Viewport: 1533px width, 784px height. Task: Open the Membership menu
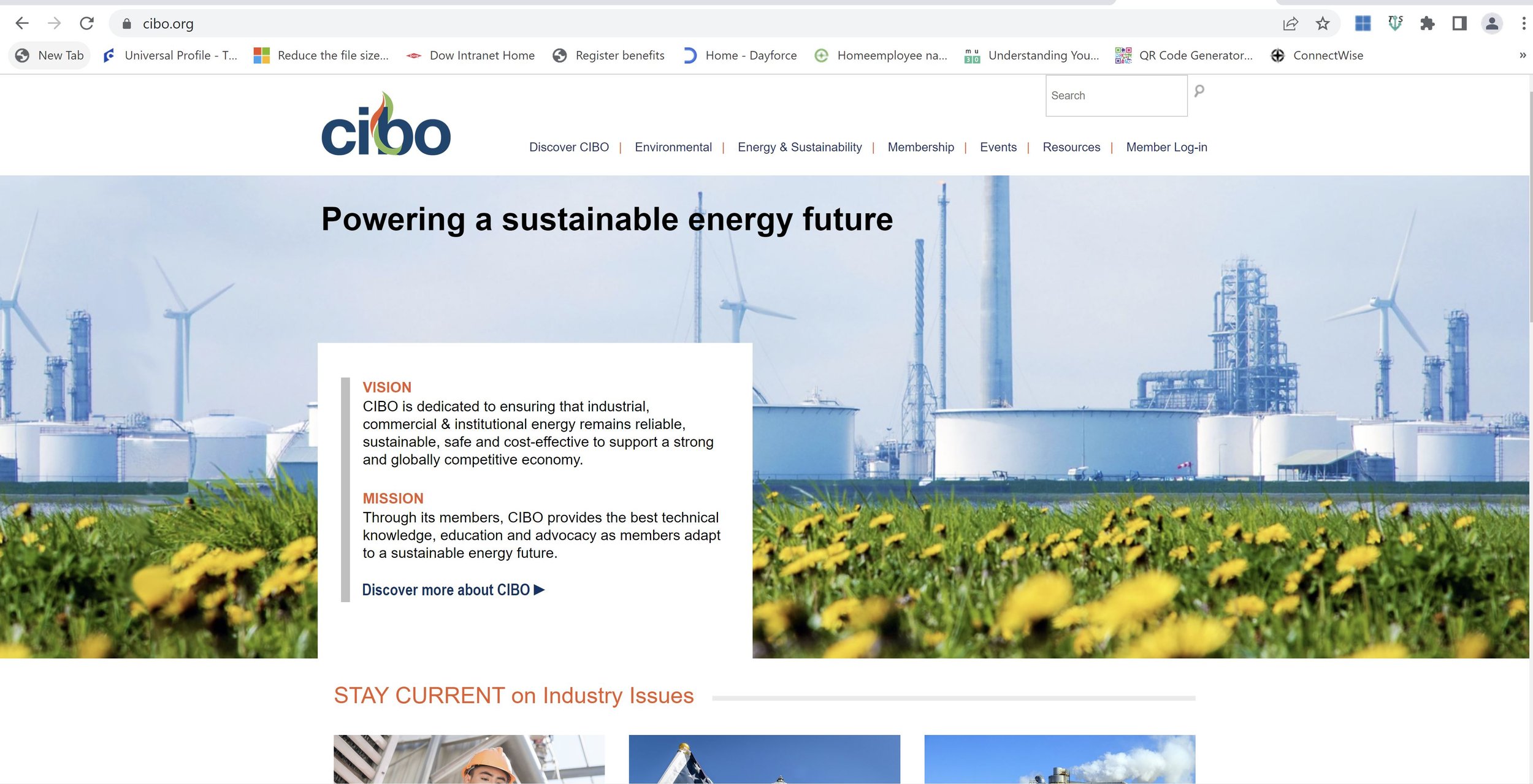(x=920, y=147)
